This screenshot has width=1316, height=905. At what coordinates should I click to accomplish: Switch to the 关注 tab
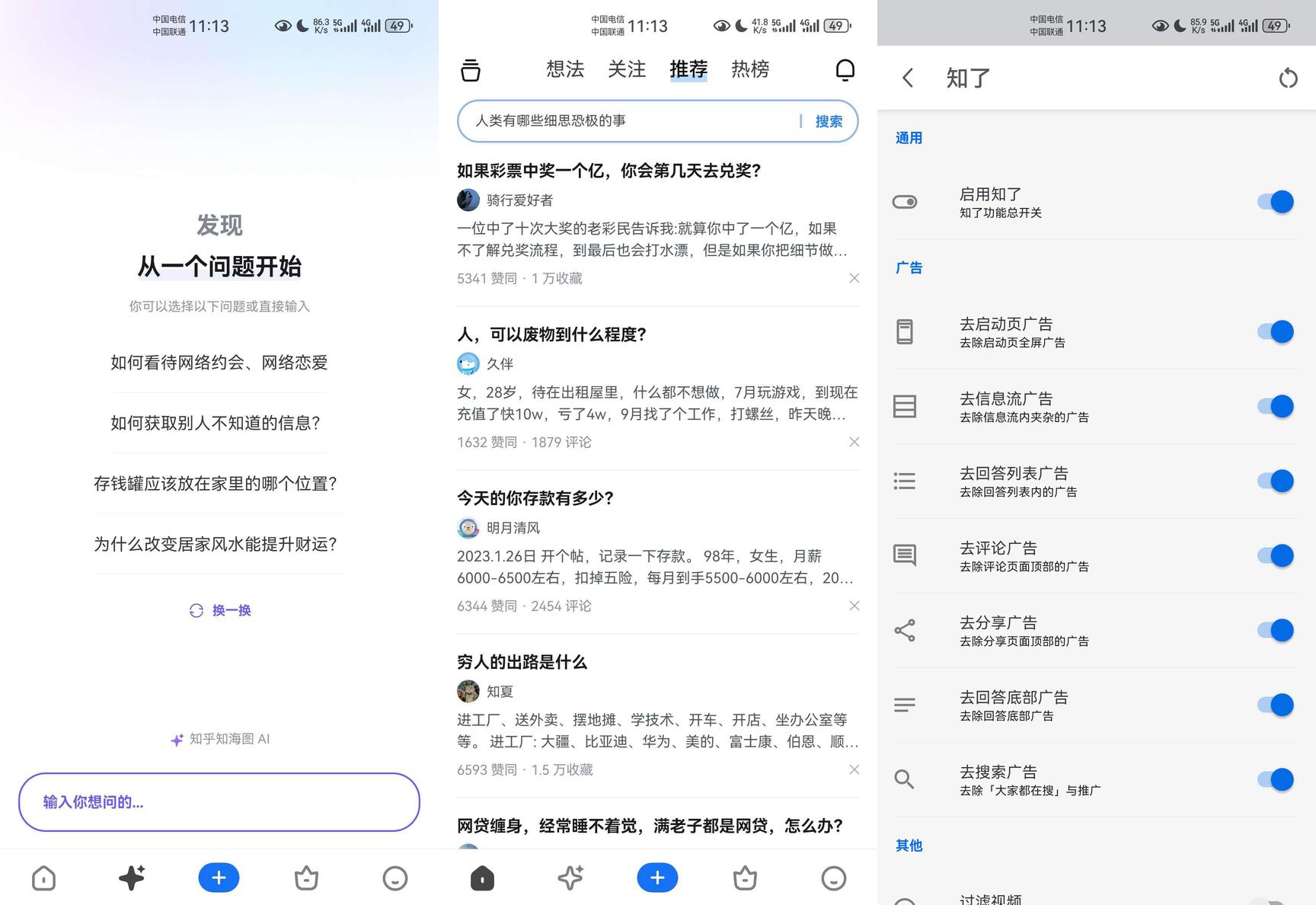pos(627,69)
